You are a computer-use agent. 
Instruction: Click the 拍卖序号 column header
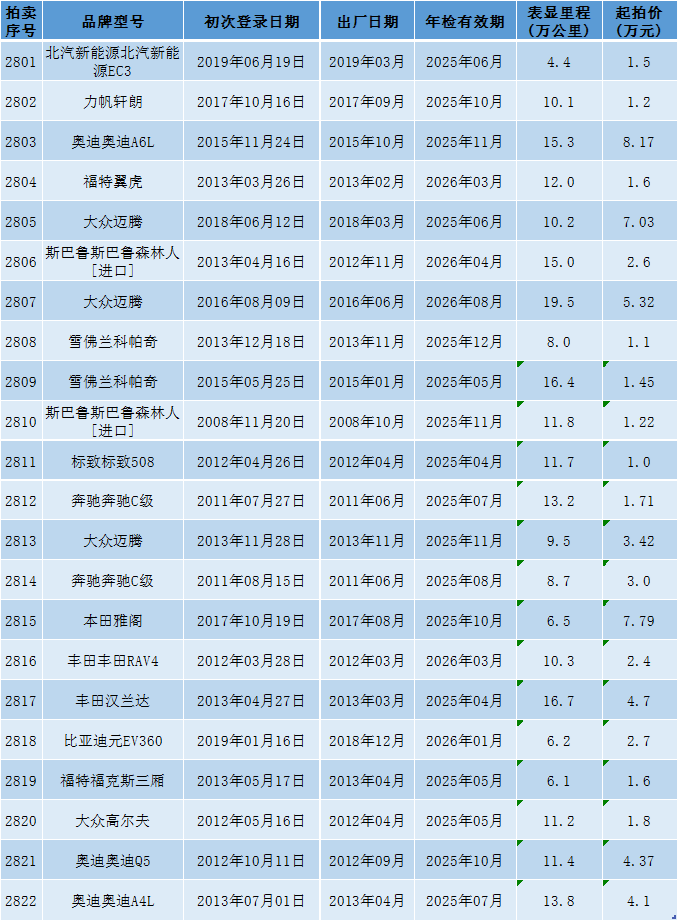21,21
